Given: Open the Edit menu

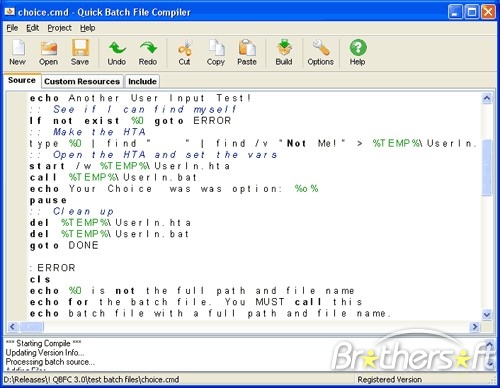Looking at the screenshot, I should pyautogui.click(x=33, y=28).
